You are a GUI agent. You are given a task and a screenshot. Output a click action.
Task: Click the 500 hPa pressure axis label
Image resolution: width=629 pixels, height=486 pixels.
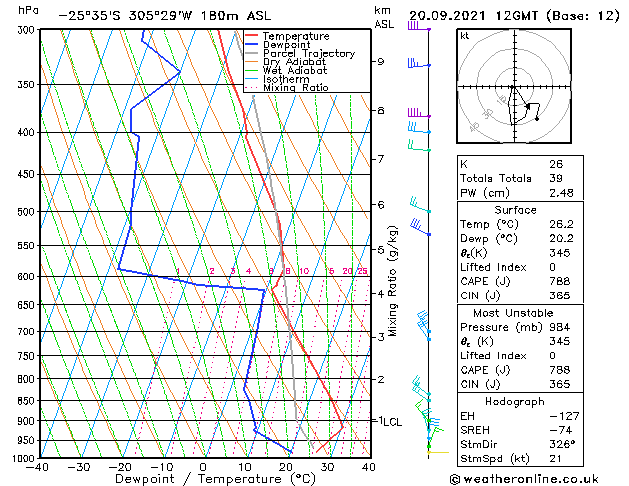(x=26, y=212)
